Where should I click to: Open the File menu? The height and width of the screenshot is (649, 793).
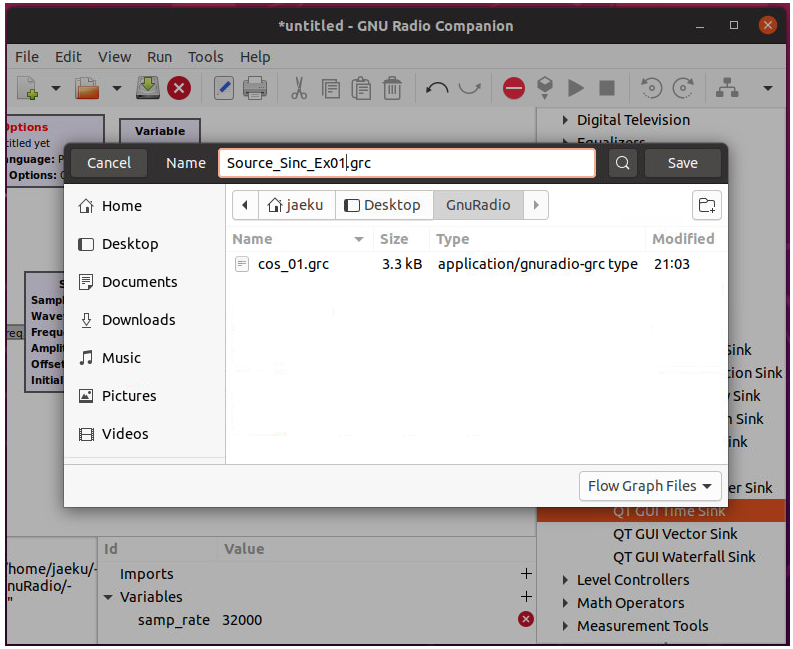[x=27, y=57]
